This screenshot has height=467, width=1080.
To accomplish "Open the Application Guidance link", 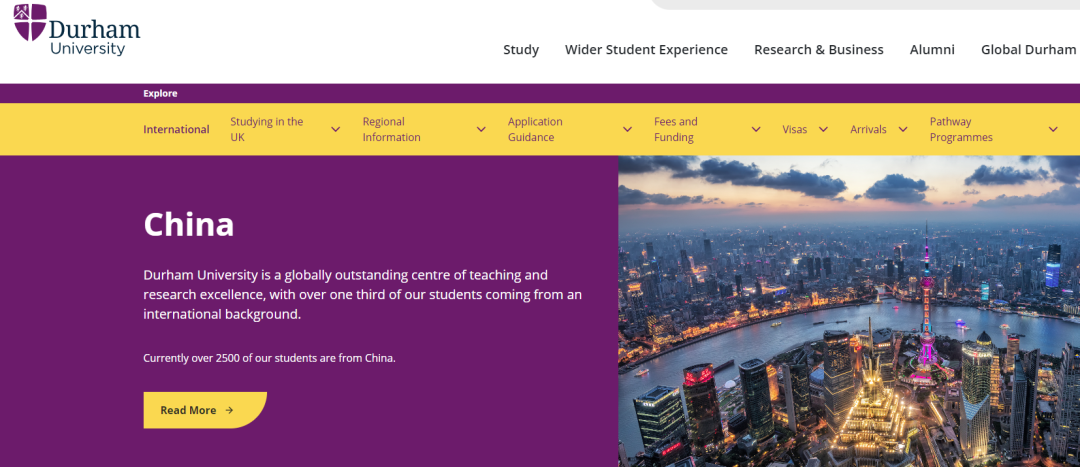I will coord(535,129).
